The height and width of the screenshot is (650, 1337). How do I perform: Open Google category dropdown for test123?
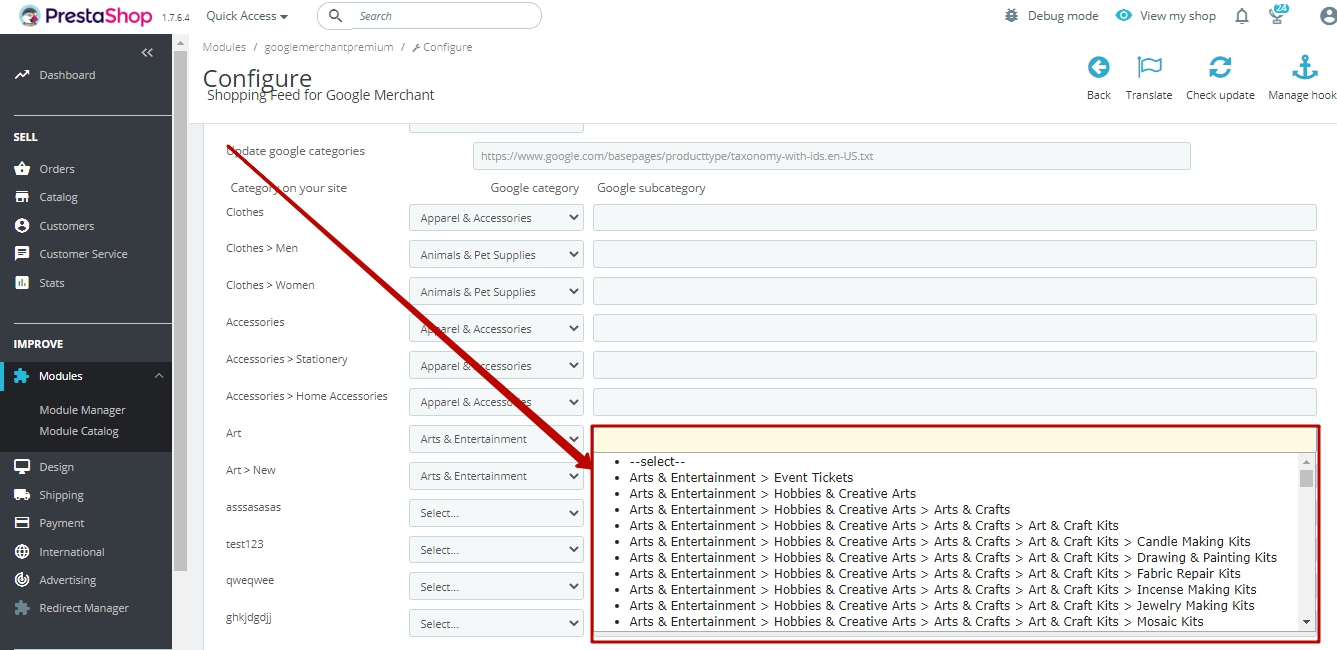click(496, 550)
